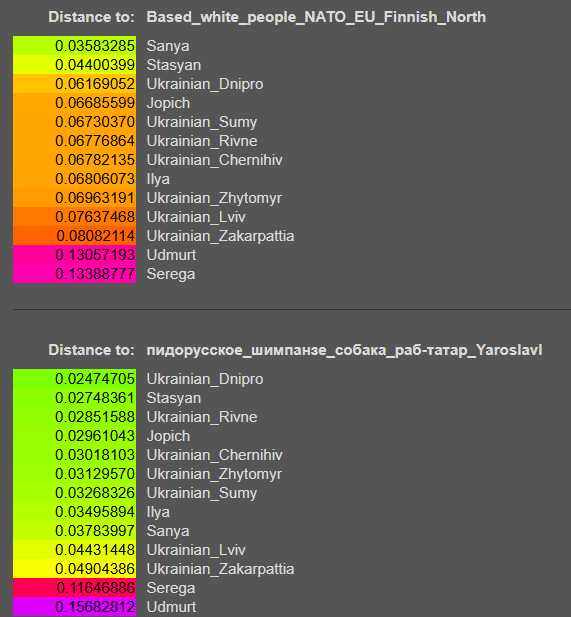Click the Serega value 0.13388777

click(x=74, y=273)
